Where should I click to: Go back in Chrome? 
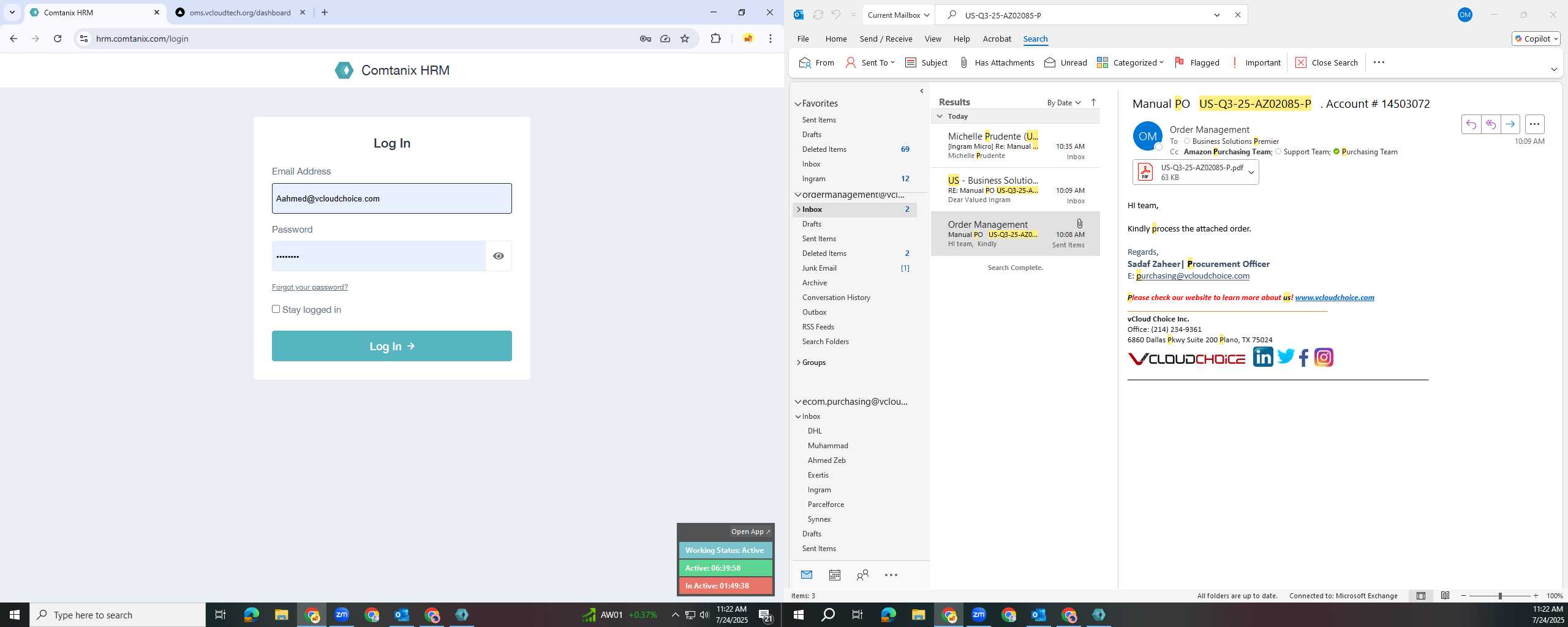tap(13, 39)
